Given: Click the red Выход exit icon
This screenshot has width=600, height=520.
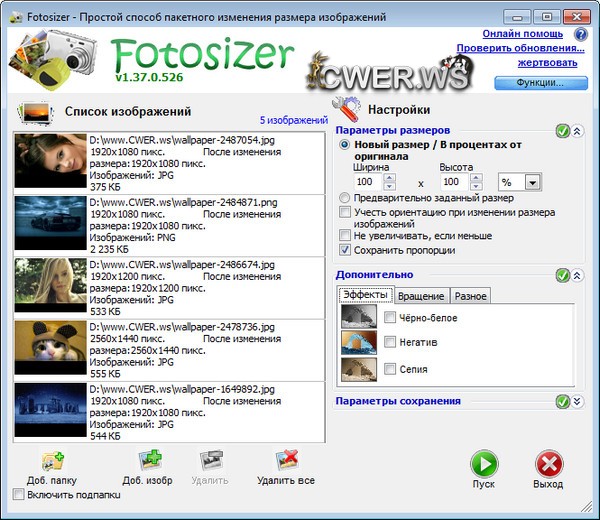Looking at the screenshot, I should click(548, 465).
